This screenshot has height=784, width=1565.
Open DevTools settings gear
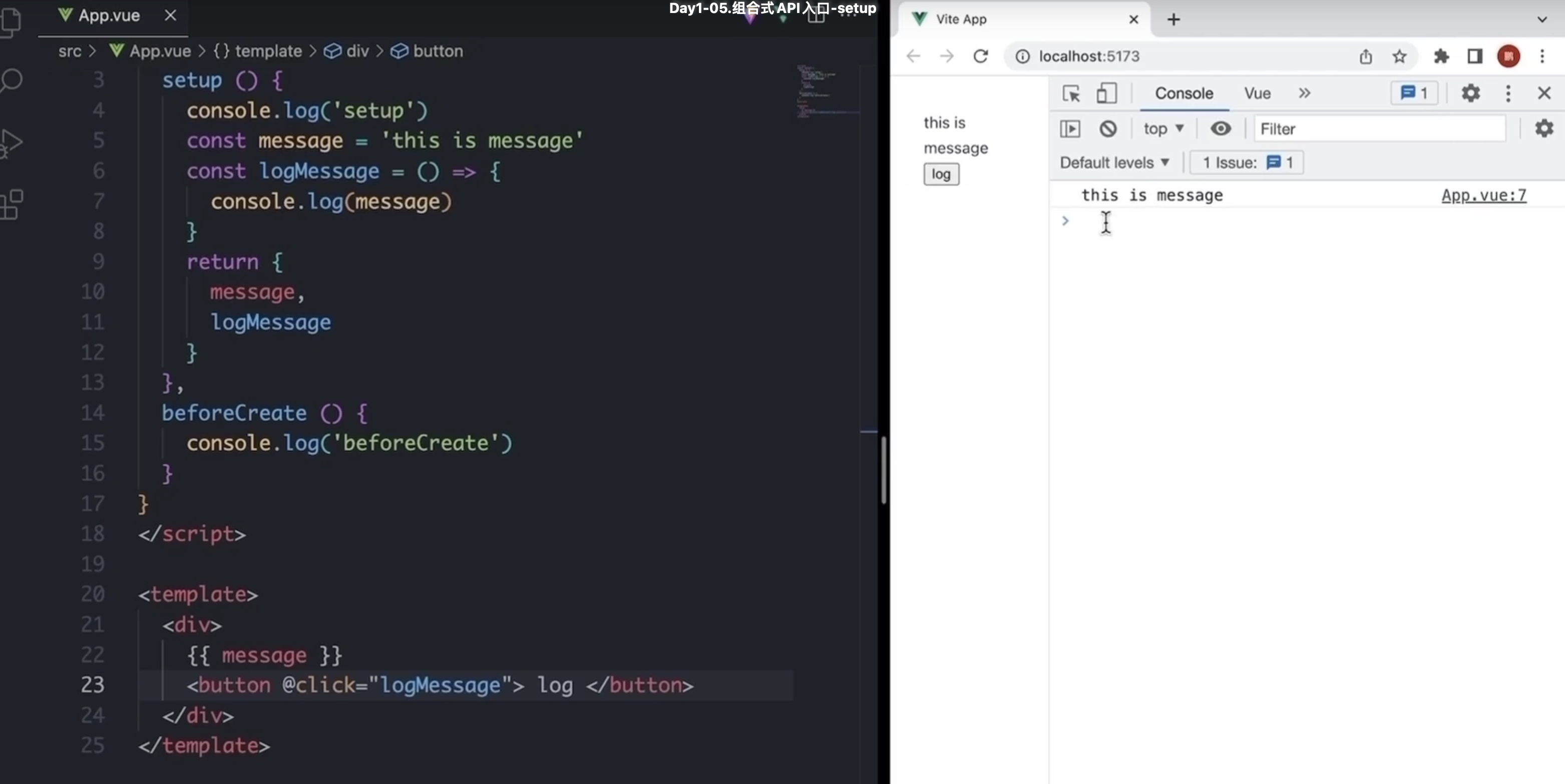pos(1470,94)
